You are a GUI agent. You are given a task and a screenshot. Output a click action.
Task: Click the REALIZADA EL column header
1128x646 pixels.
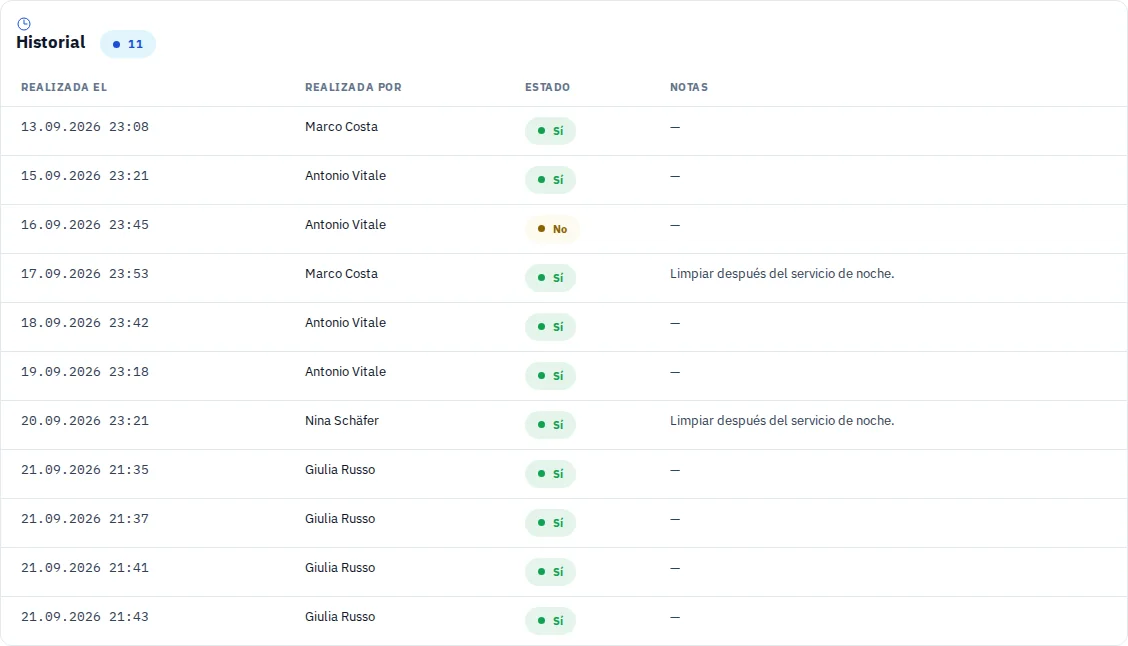pyautogui.click(x=64, y=87)
